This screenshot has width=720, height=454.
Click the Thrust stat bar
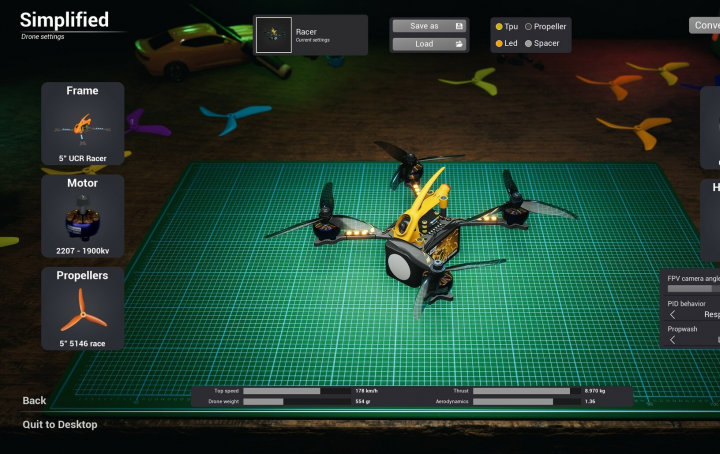pyautogui.click(x=521, y=391)
